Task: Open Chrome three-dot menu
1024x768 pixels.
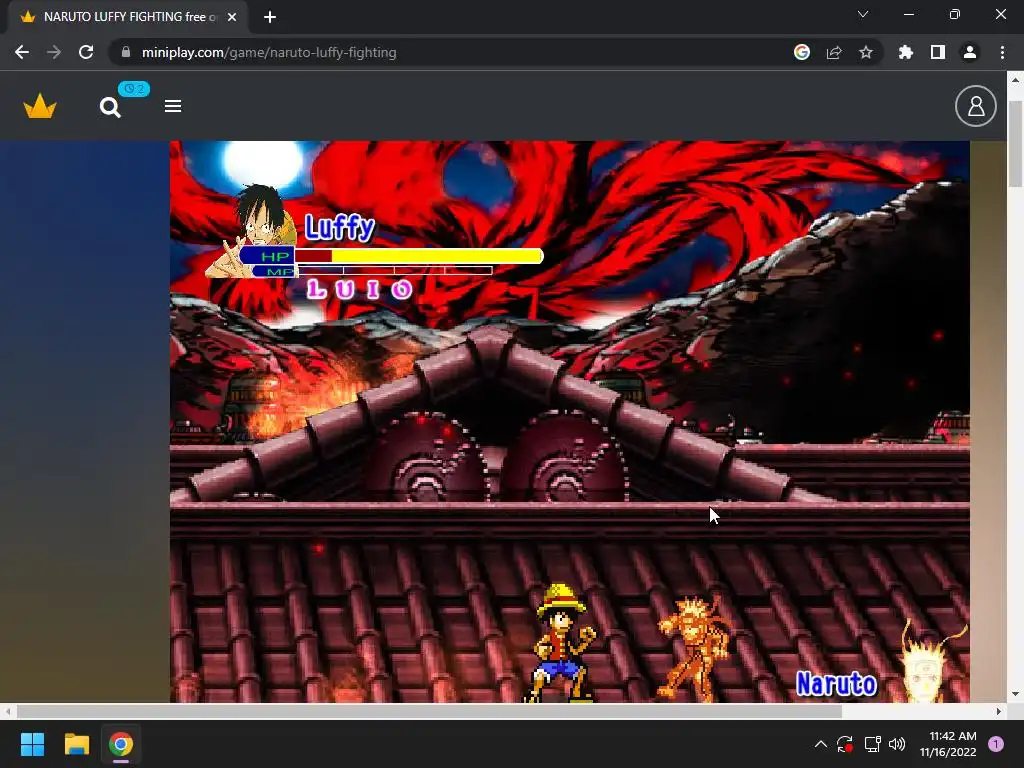Action: 1002,52
